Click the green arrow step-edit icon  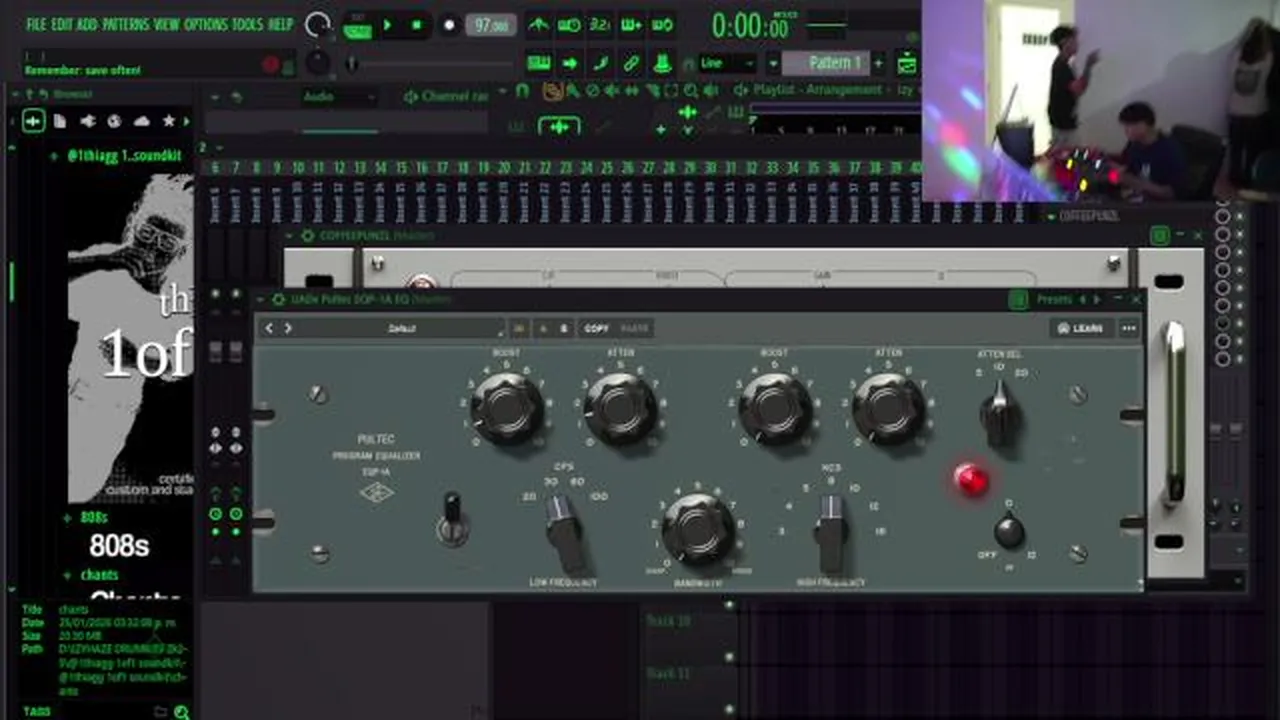pos(570,63)
